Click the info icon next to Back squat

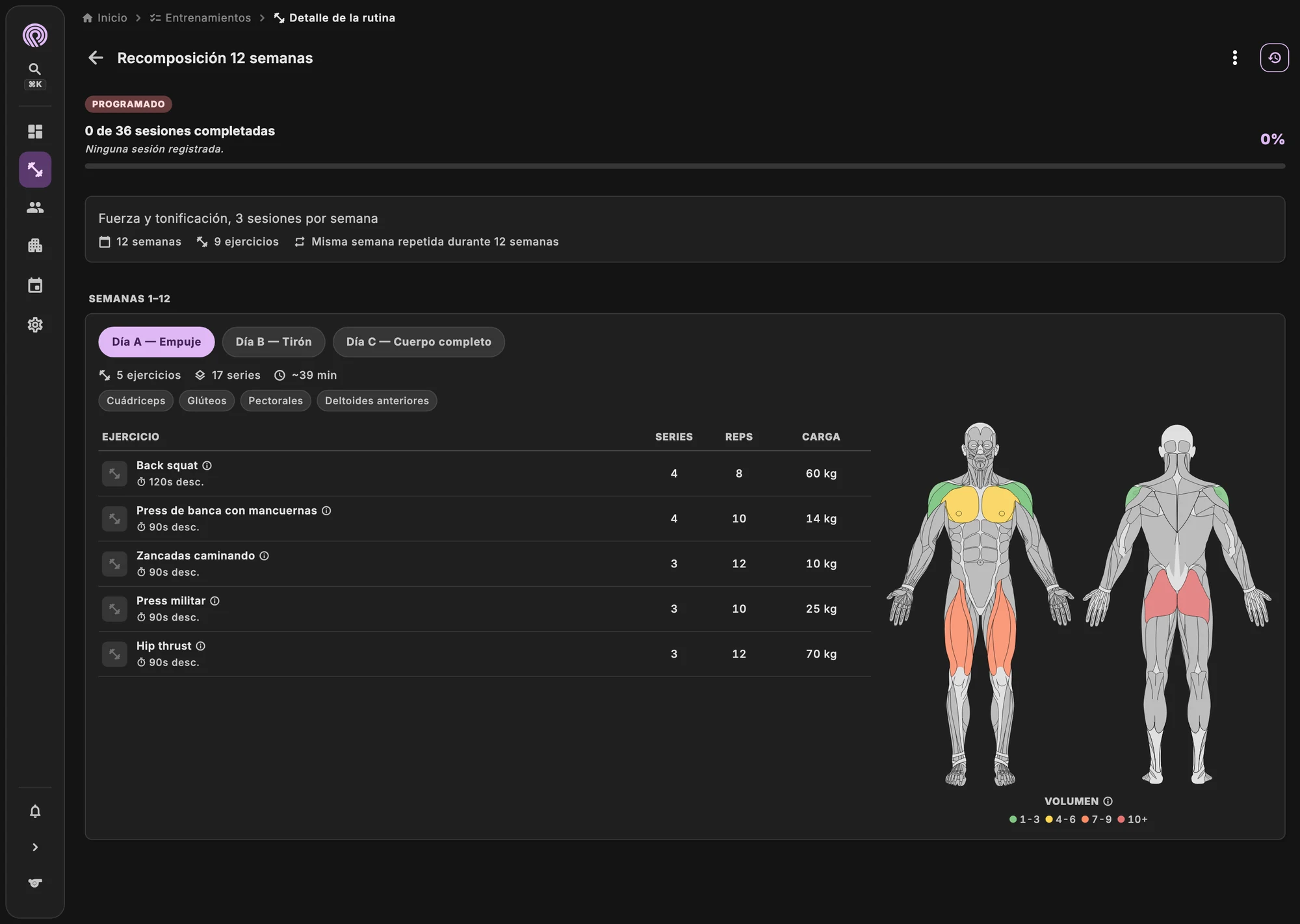tap(207, 465)
